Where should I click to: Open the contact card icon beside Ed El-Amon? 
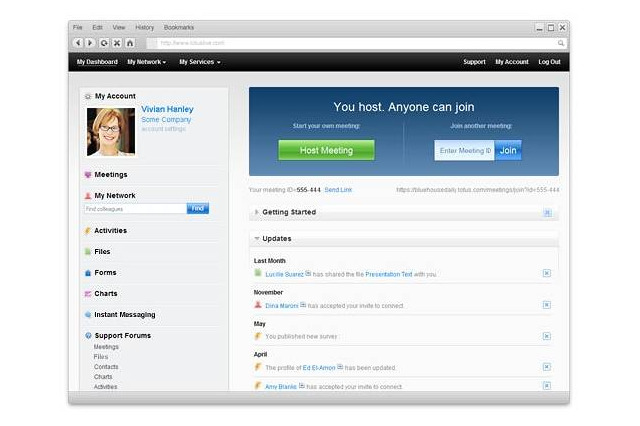coord(340,367)
